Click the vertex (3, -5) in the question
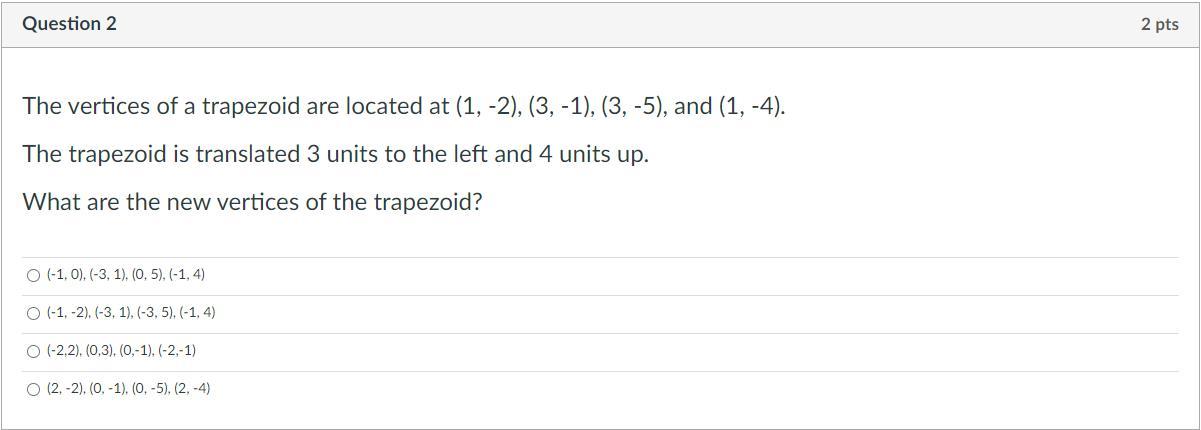1201x430 pixels. pyautogui.click(x=634, y=107)
